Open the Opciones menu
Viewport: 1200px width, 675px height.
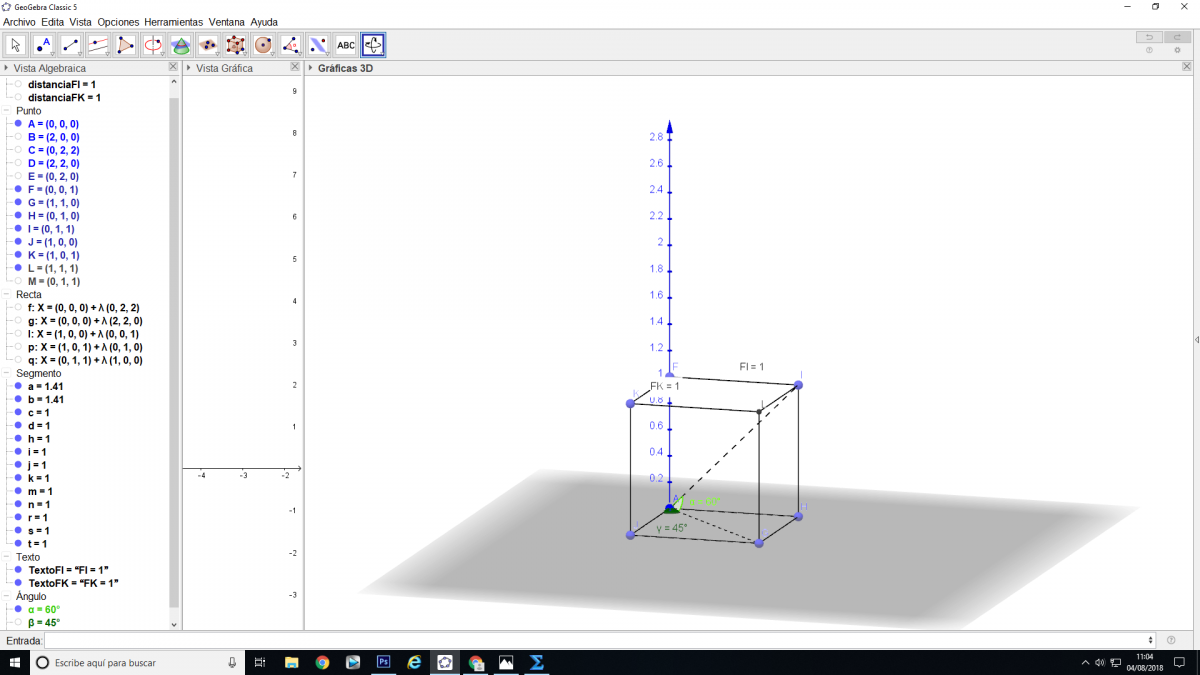click(x=118, y=22)
